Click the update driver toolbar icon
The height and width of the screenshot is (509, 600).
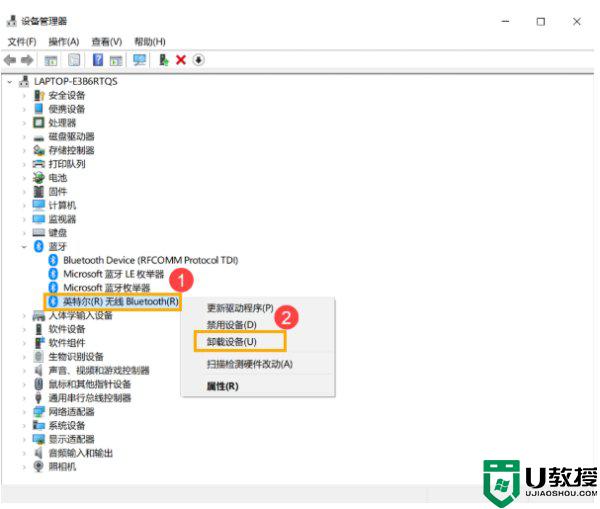tap(164, 60)
